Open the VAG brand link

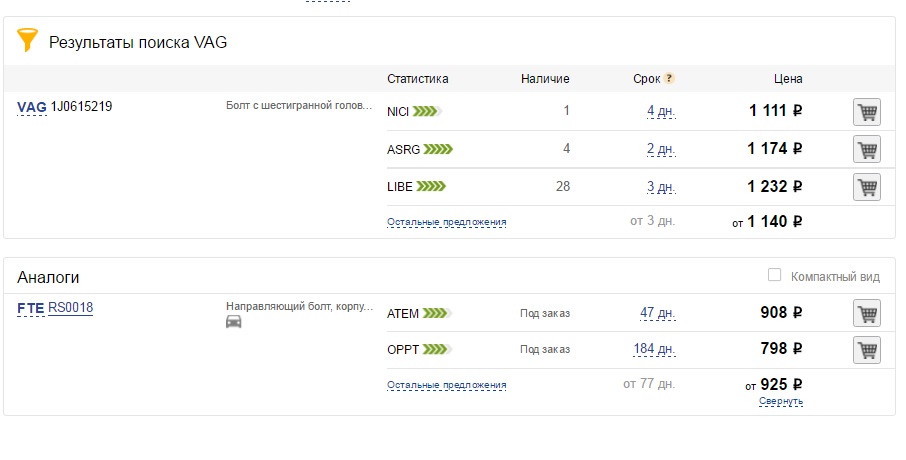(32, 107)
